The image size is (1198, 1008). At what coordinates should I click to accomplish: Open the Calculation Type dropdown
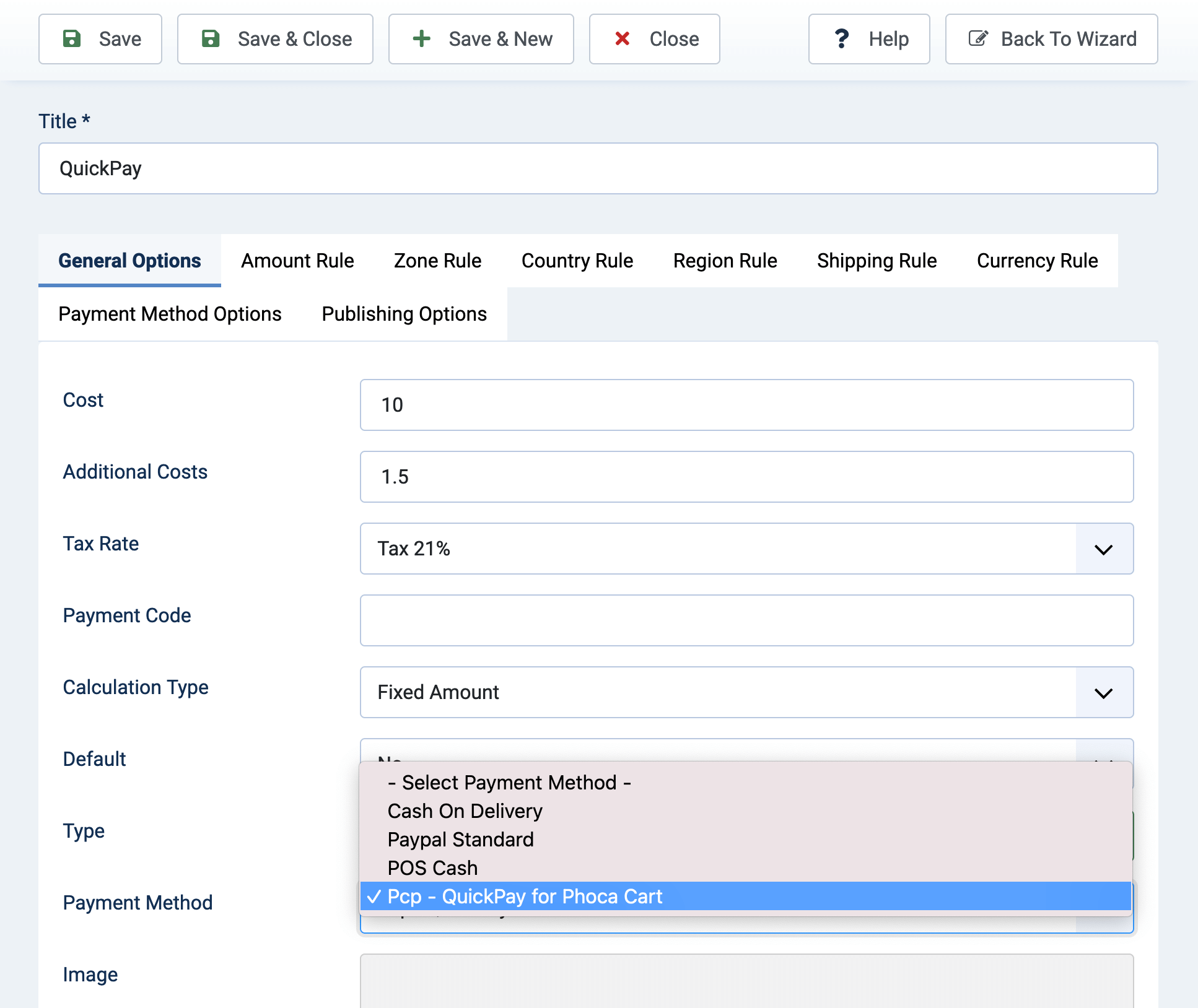point(1102,692)
